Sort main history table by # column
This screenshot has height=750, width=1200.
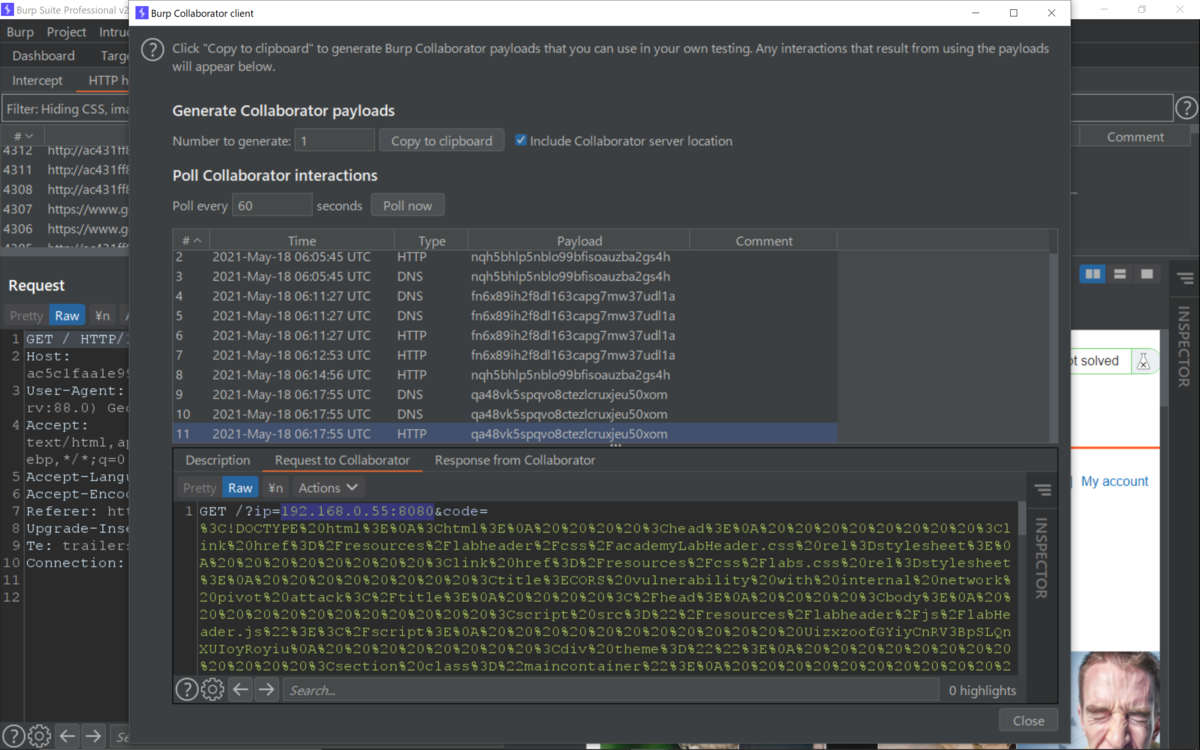pos(22,136)
